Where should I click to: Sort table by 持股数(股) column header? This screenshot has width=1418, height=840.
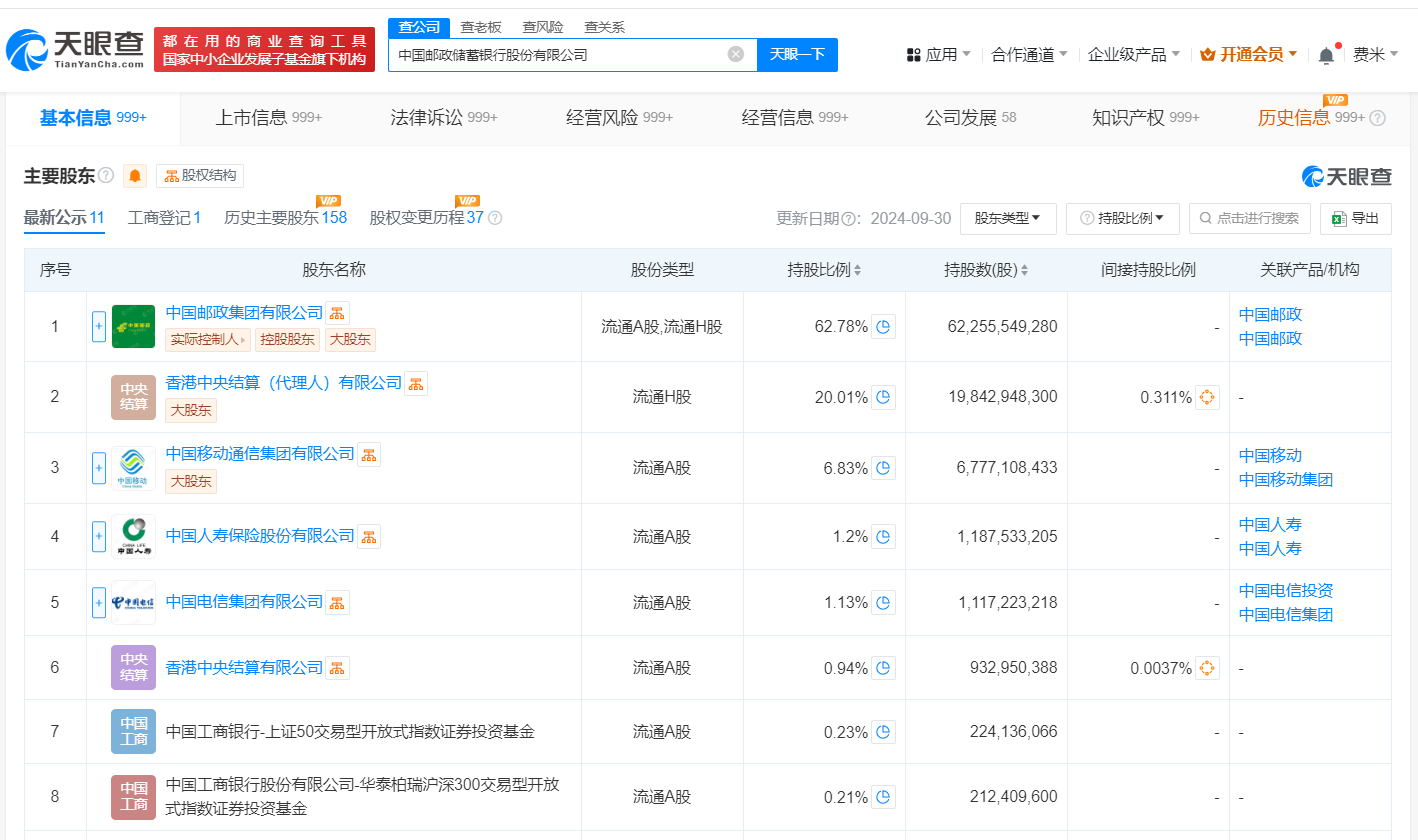click(986, 270)
